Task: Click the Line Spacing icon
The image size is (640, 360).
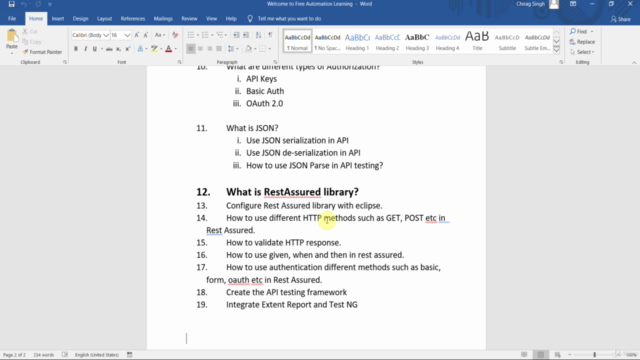Action: [x=231, y=49]
